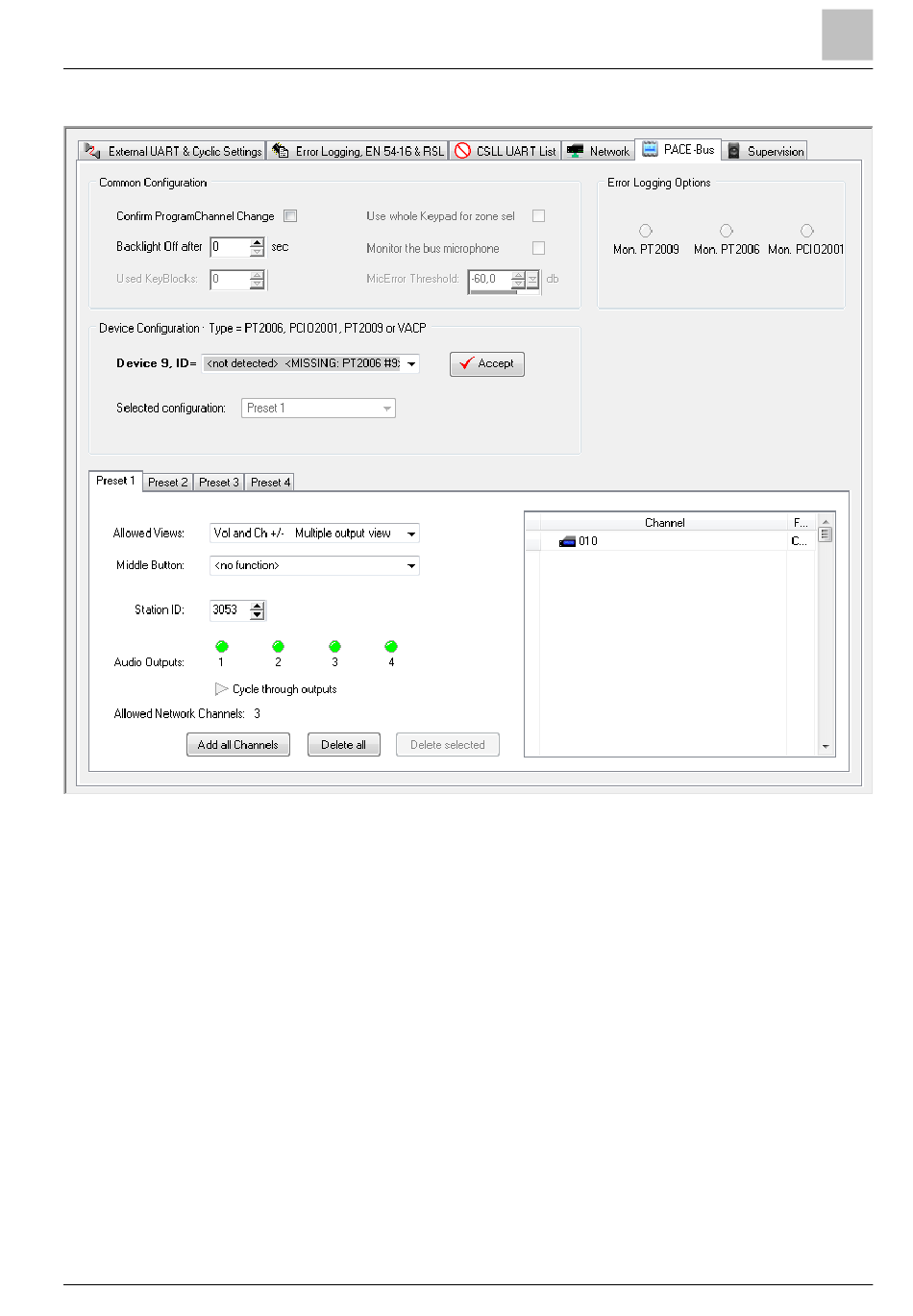
Task: Click the Error Logging tab icon
Action: [x=281, y=150]
